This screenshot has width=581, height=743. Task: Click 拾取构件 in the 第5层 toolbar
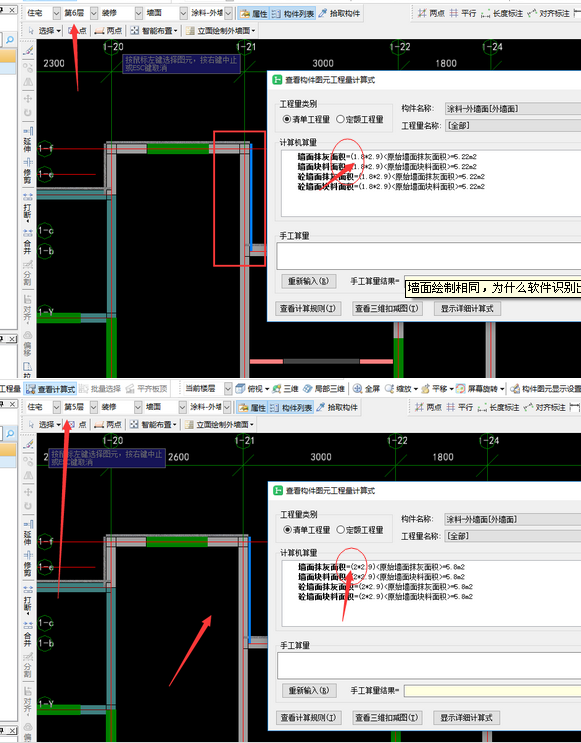click(x=336, y=408)
